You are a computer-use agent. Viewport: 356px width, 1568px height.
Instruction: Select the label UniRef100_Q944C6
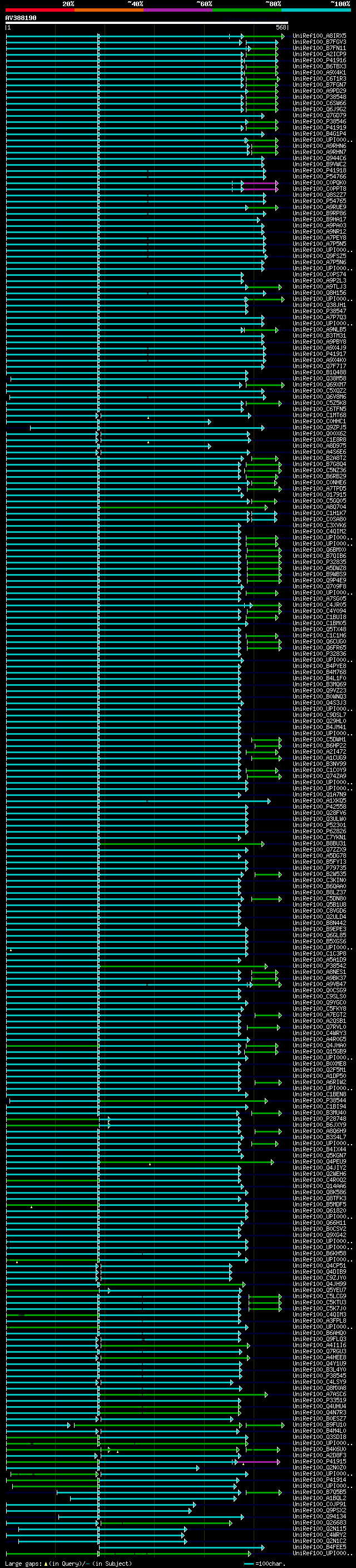coord(319,159)
